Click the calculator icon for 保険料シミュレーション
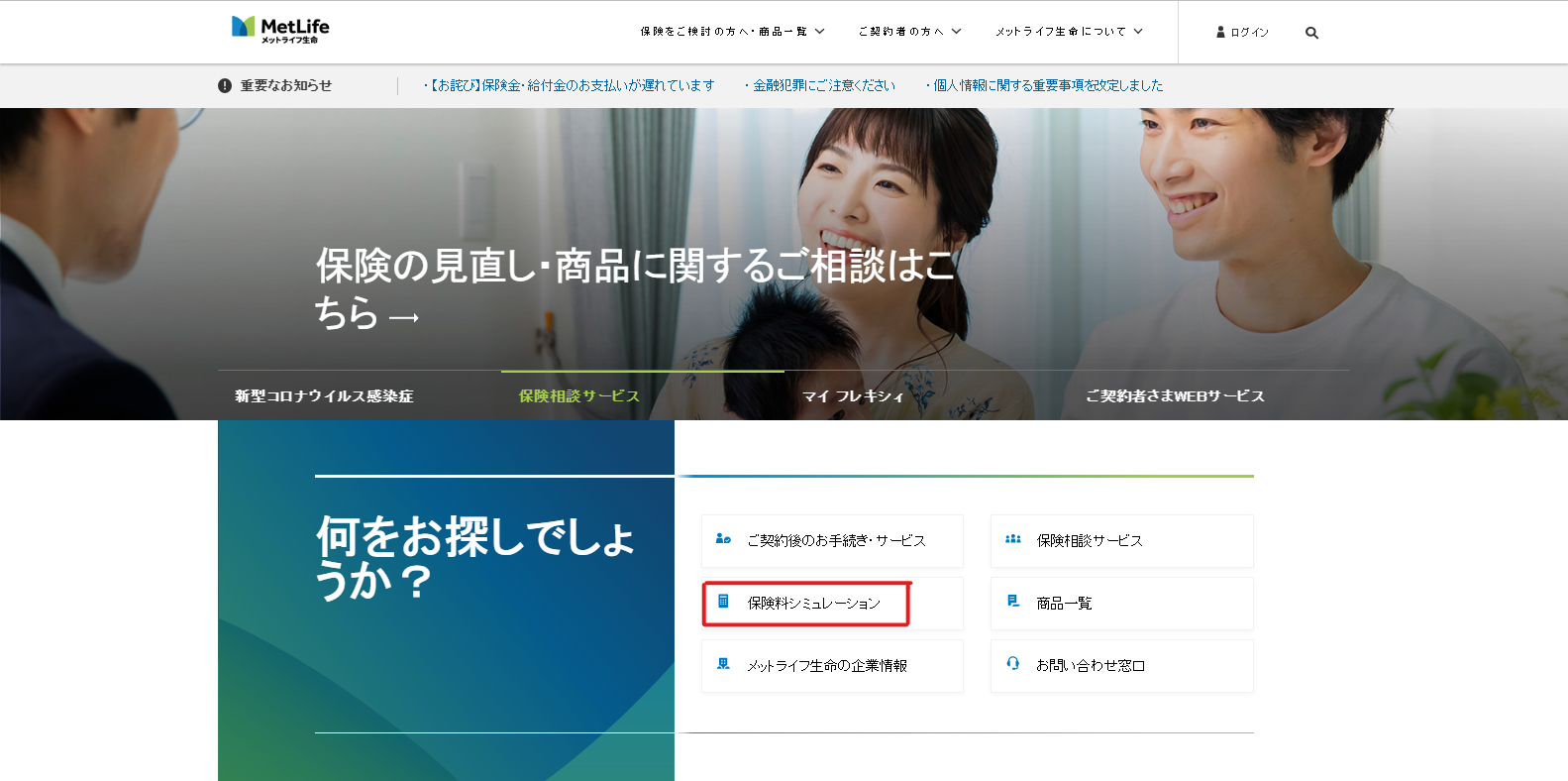This screenshot has height=781, width=1568. 723,602
